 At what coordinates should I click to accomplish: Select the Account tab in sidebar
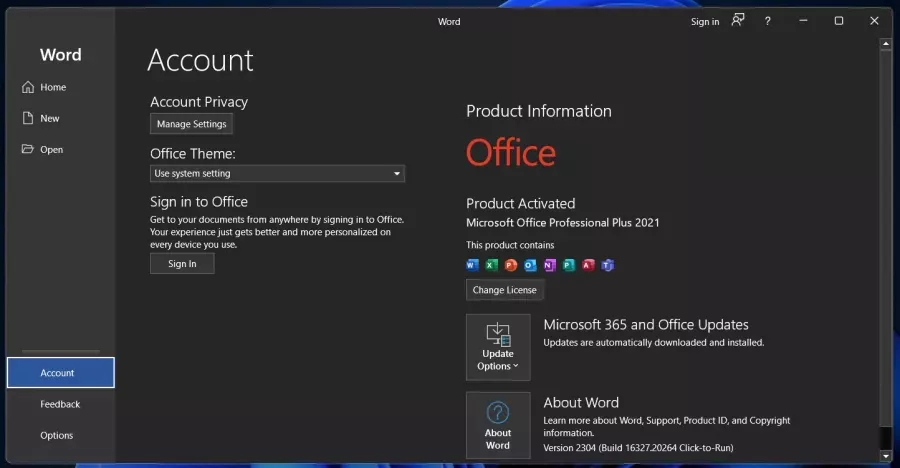(x=60, y=373)
